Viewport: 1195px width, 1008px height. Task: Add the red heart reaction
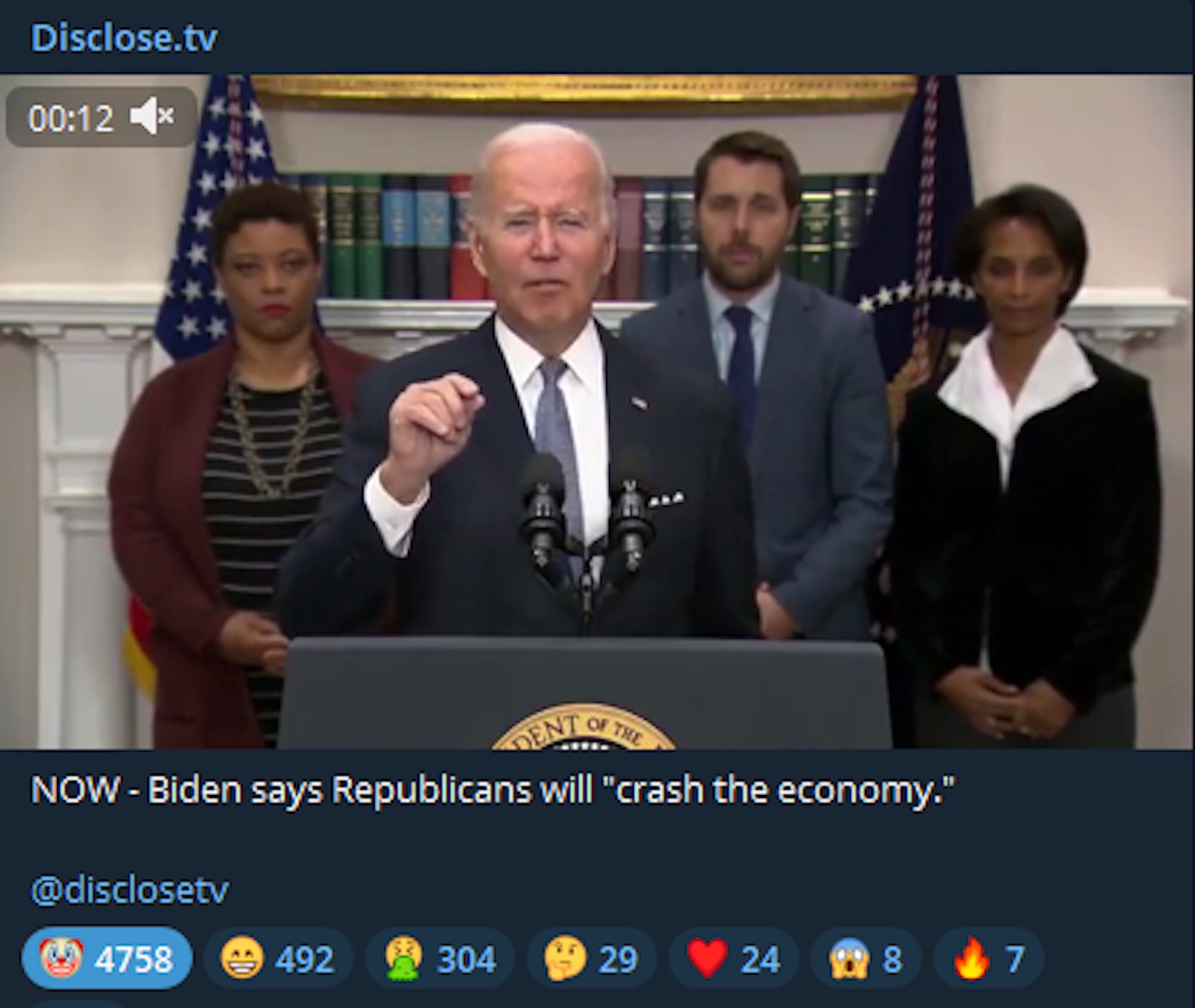point(708,958)
